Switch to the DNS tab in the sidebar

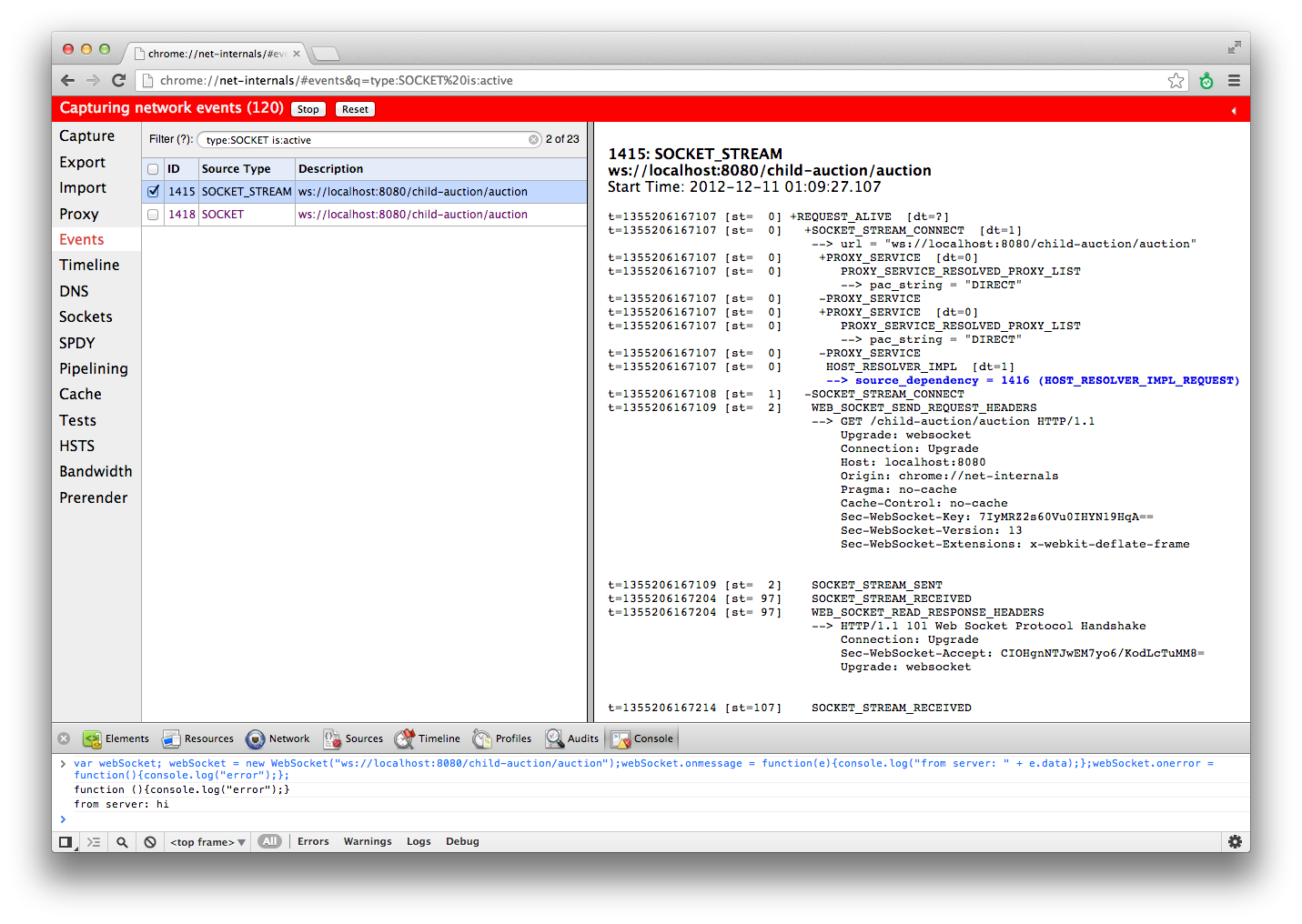pyautogui.click(x=74, y=291)
